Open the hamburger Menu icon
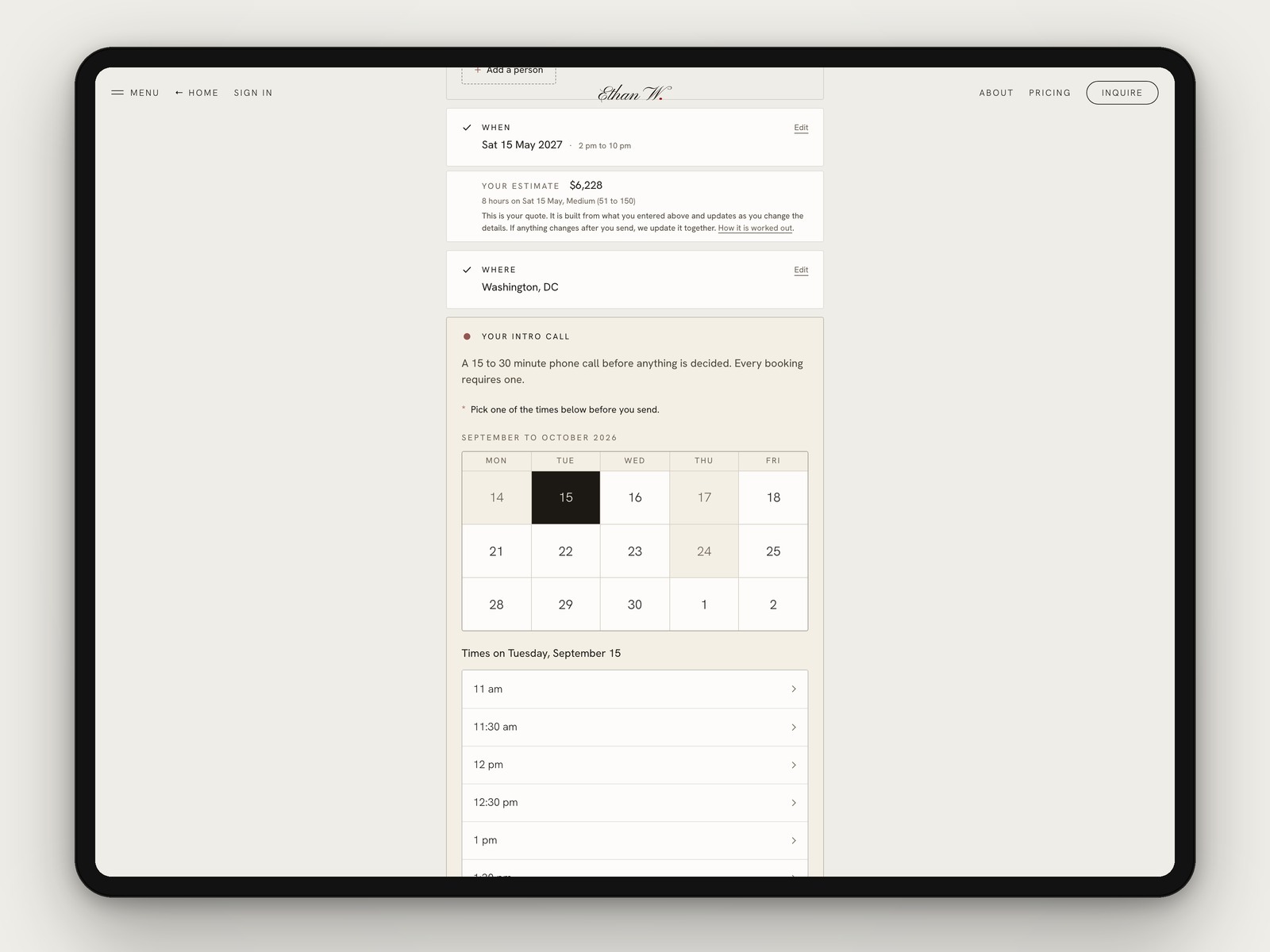 (117, 93)
